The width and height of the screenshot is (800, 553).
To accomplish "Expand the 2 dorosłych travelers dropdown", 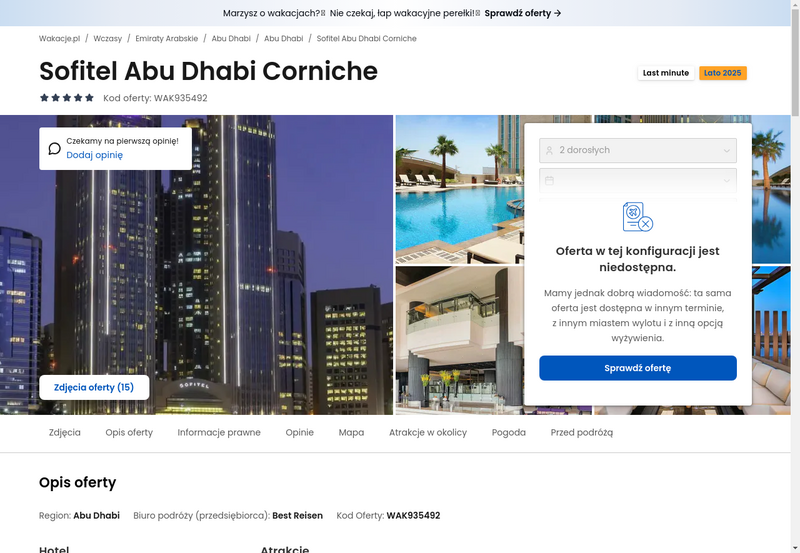I will (638, 150).
